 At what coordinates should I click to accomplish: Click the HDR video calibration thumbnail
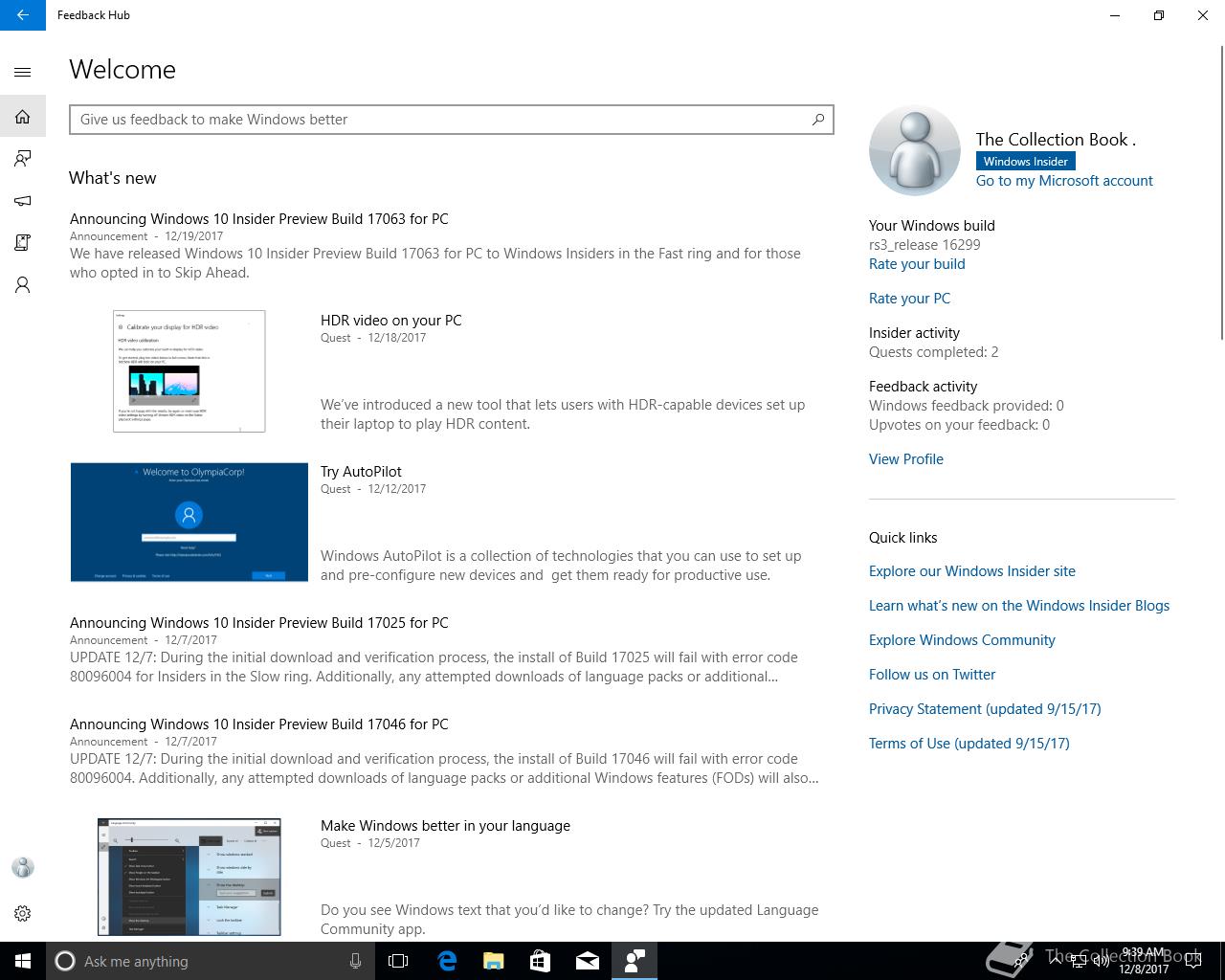[x=189, y=371]
